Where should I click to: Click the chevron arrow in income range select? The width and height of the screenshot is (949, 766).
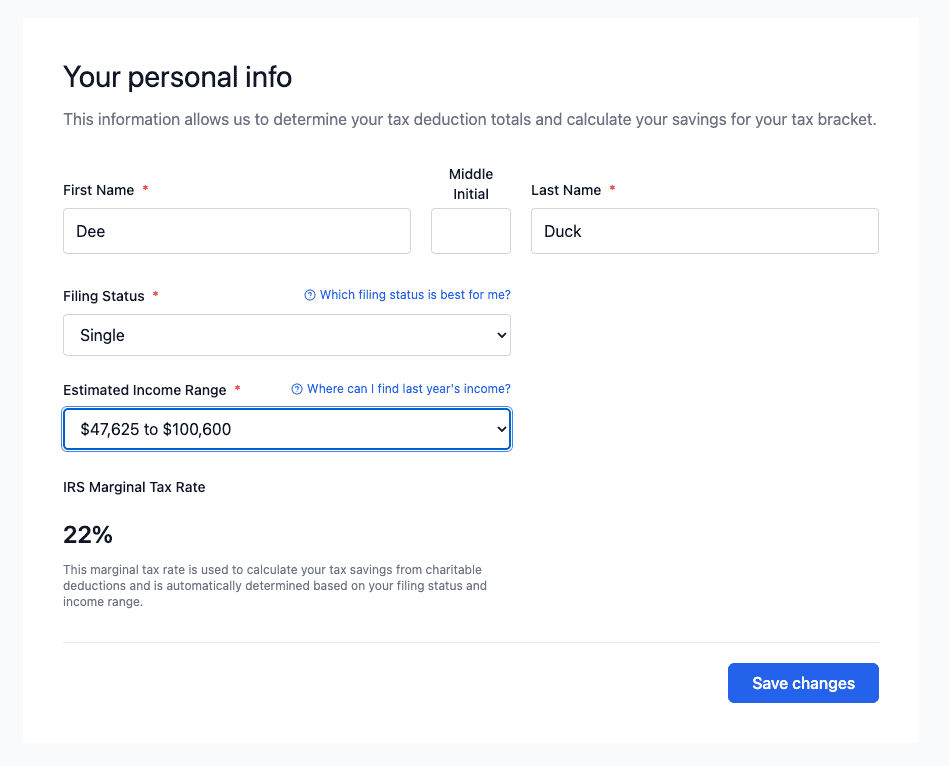pyautogui.click(x=502, y=429)
